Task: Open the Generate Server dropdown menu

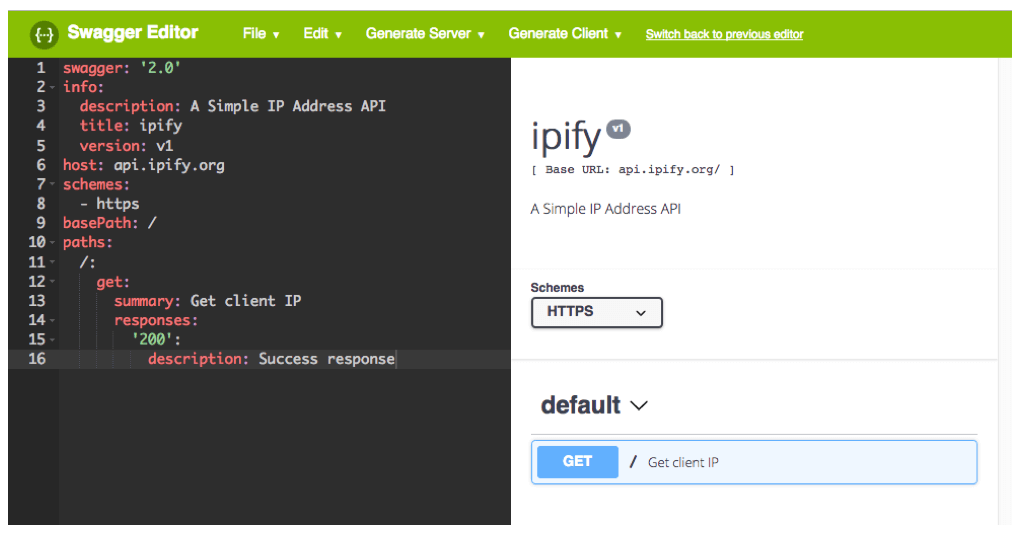Action: [425, 34]
